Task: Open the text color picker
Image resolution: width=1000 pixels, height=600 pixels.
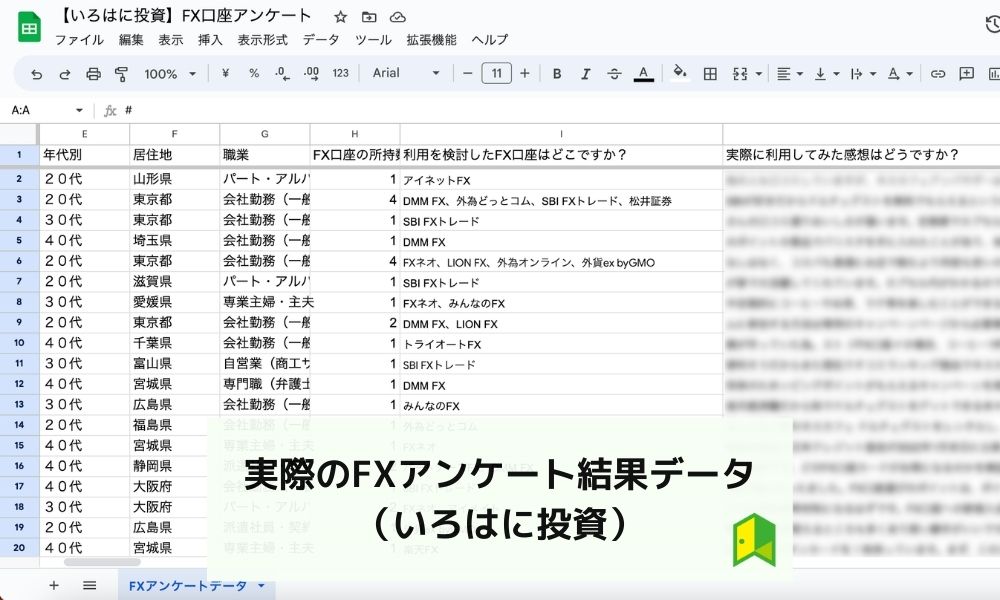Action: (643, 74)
